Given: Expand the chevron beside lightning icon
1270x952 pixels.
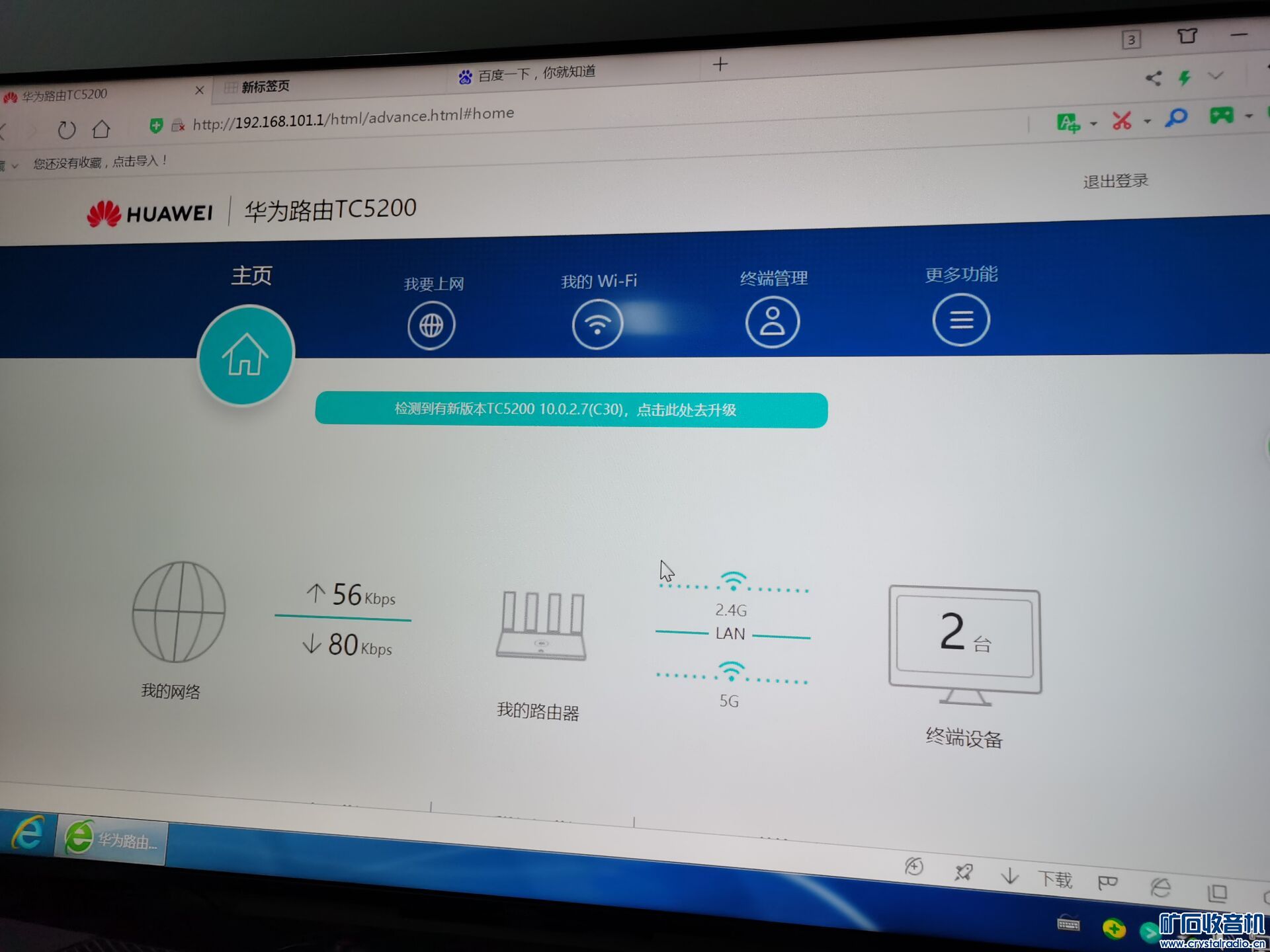Looking at the screenshot, I should [x=1215, y=76].
